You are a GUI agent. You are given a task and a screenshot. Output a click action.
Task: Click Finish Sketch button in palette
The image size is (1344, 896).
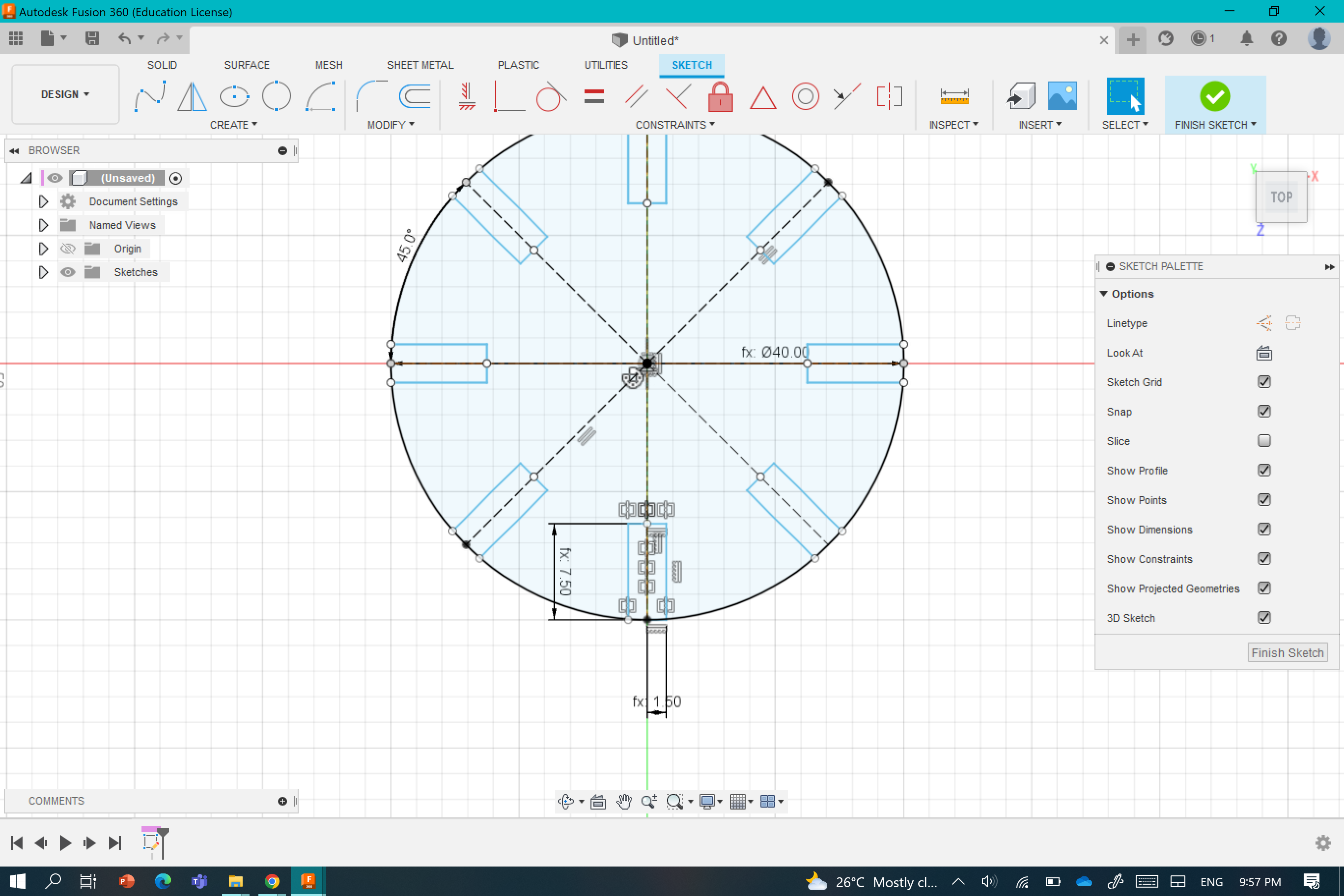coord(1287,652)
